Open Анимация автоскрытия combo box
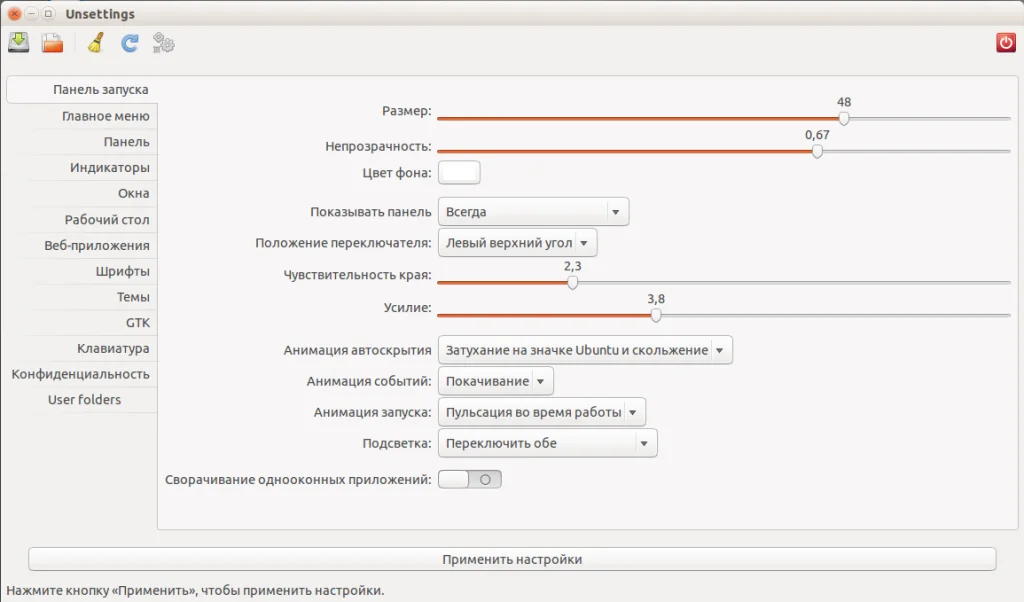The width and height of the screenshot is (1024, 602). point(585,350)
